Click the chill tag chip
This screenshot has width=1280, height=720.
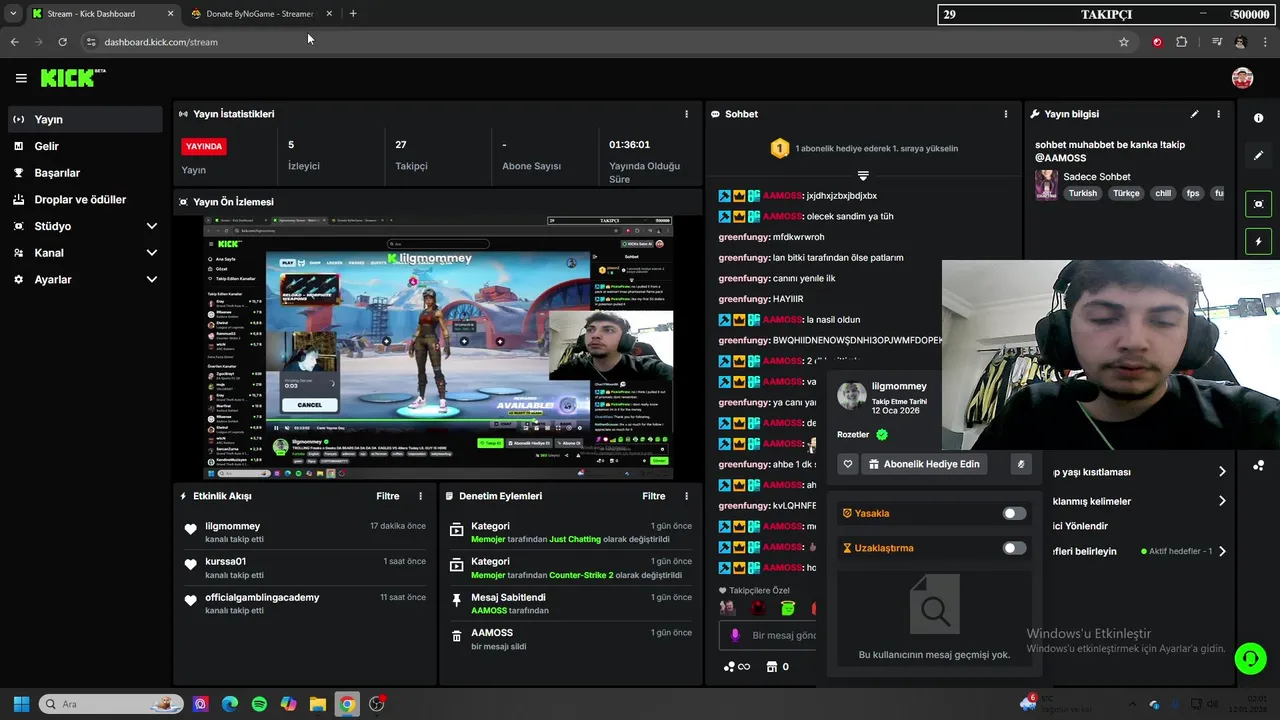(1163, 194)
